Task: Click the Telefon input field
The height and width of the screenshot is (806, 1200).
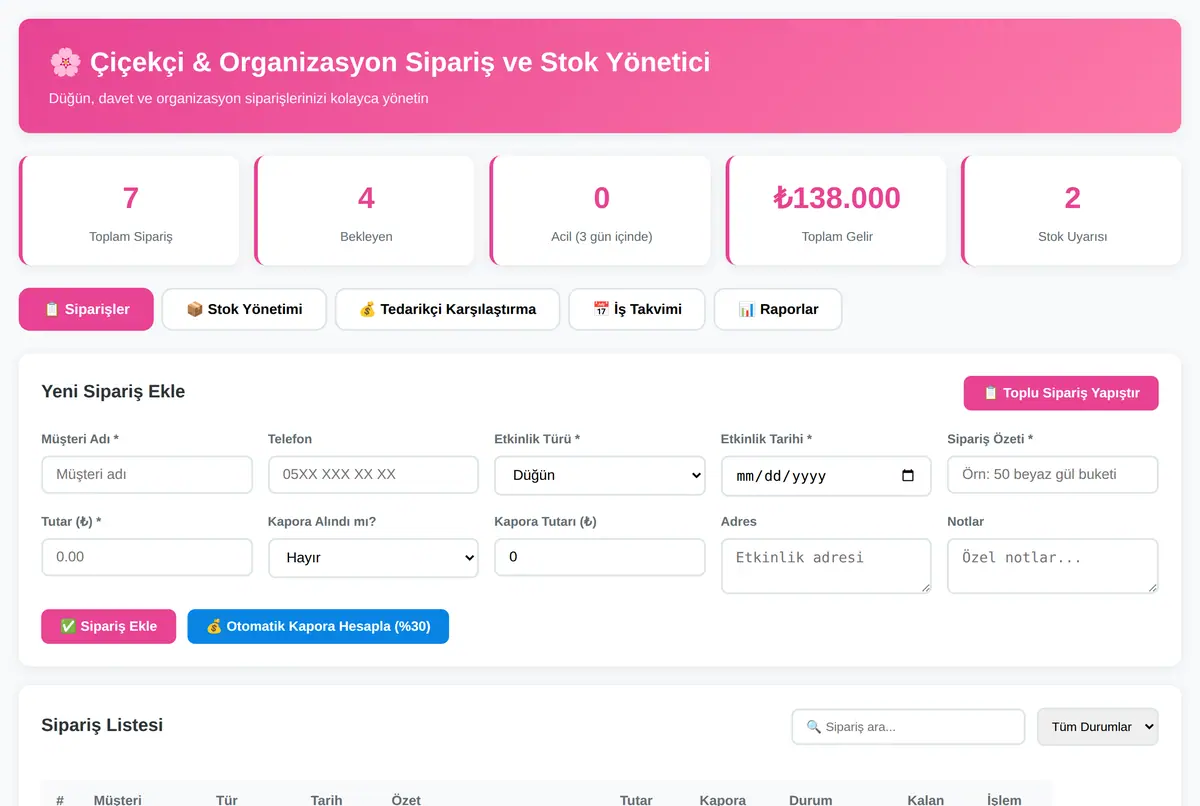Action: (x=373, y=475)
